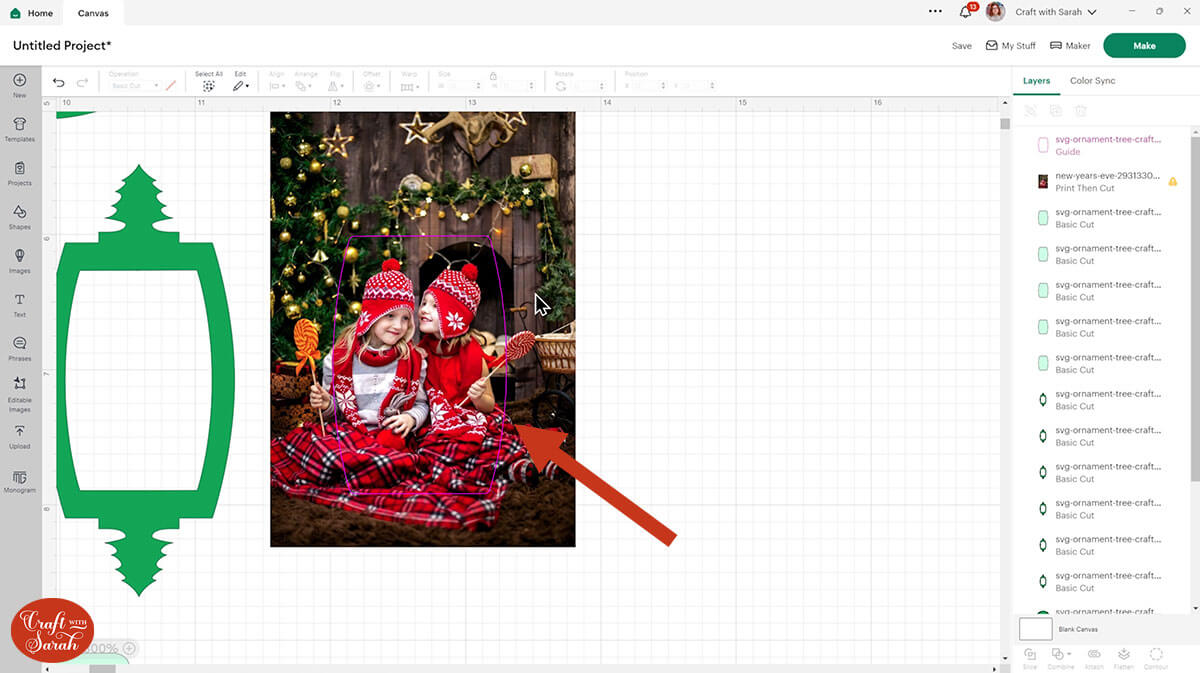Click the Layers panel scroll up arrow
Screen dimensions: 1200x673
pos(1194,131)
